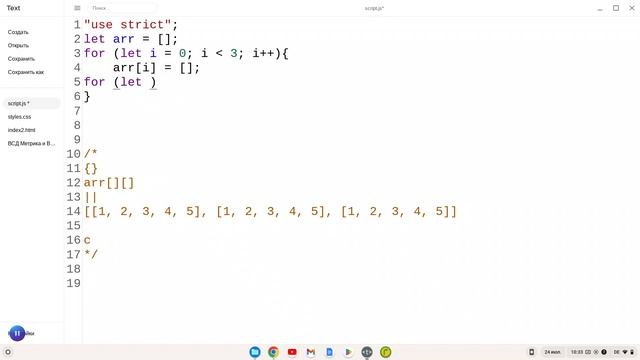
Task: Click line 2 let arr = []
Action: pyautogui.click(x=131, y=39)
